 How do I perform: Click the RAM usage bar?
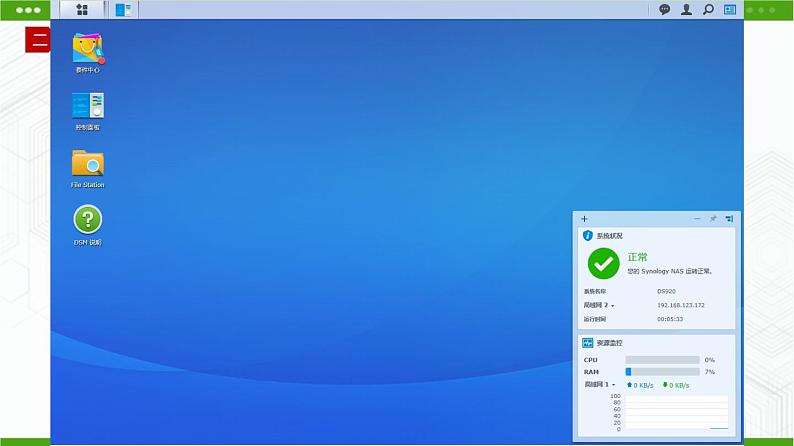[662, 372]
